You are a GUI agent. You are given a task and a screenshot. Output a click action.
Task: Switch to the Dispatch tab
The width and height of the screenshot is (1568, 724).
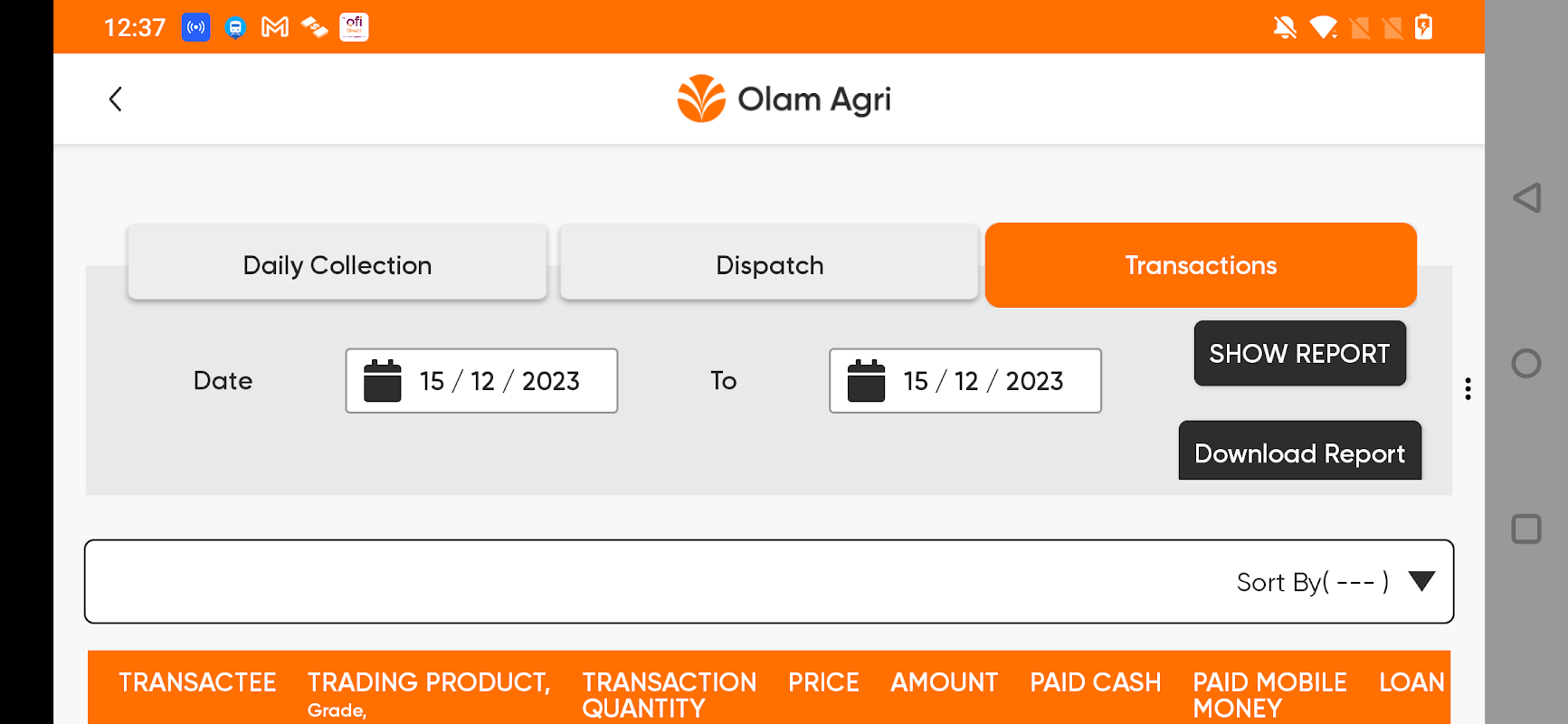(x=769, y=264)
